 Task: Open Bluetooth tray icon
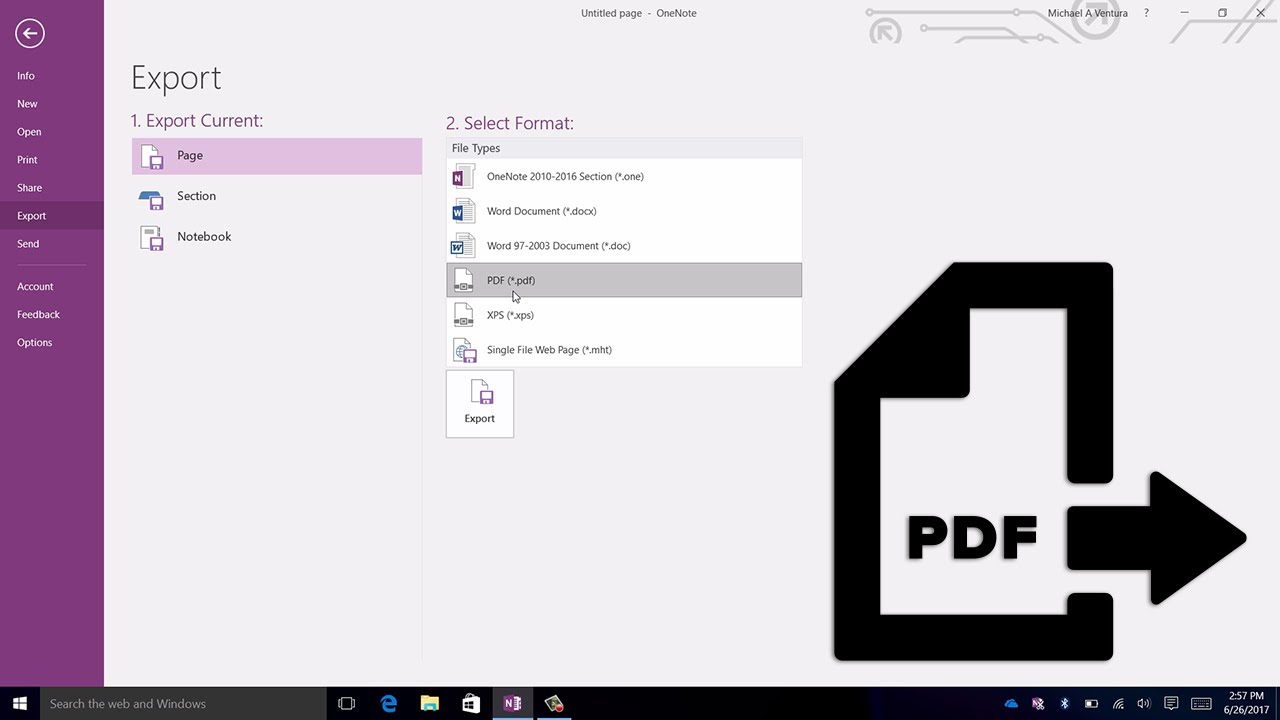tap(1064, 704)
